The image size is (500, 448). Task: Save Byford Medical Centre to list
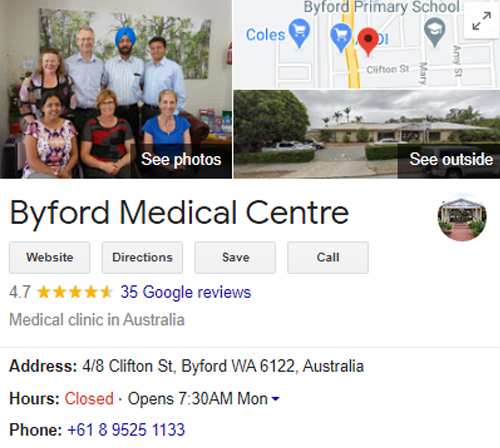pos(235,258)
